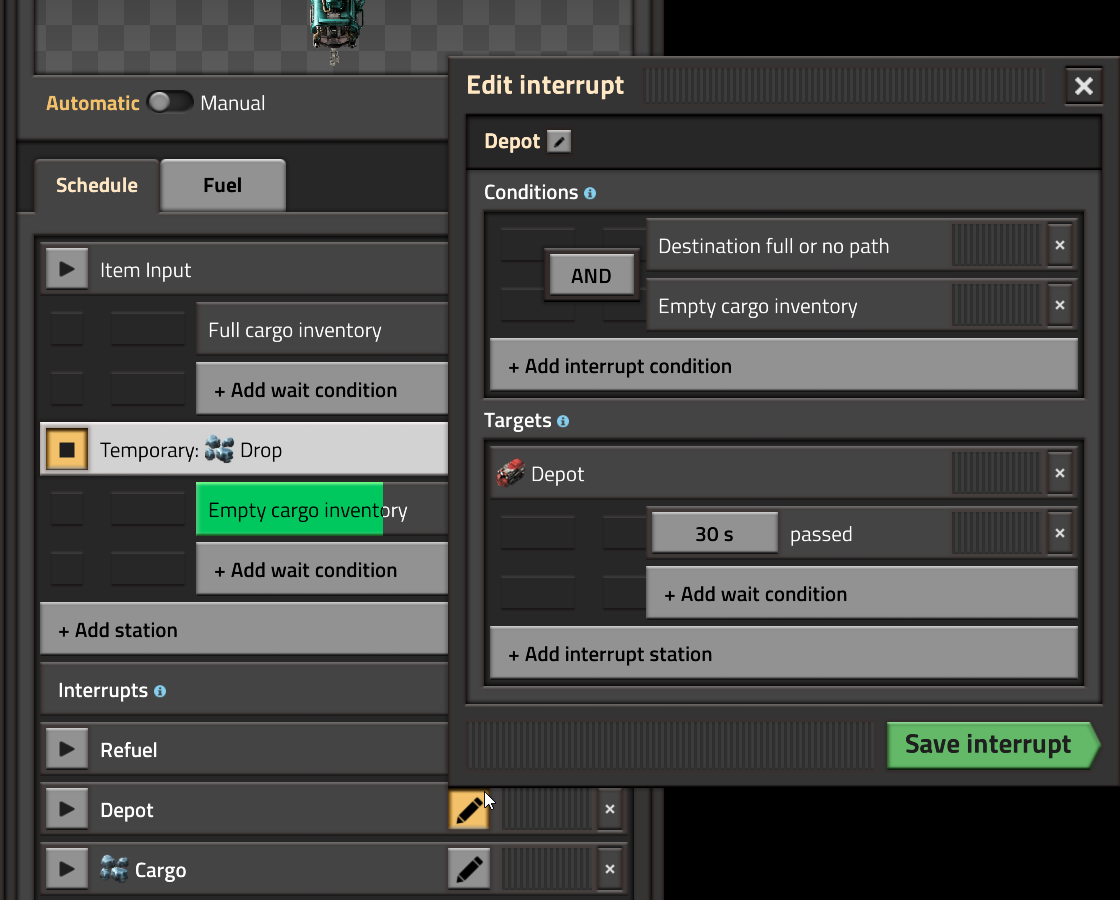Screen dimensions: 1120x900
Task: Delete the Depot target station
Action: (x=1060, y=474)
